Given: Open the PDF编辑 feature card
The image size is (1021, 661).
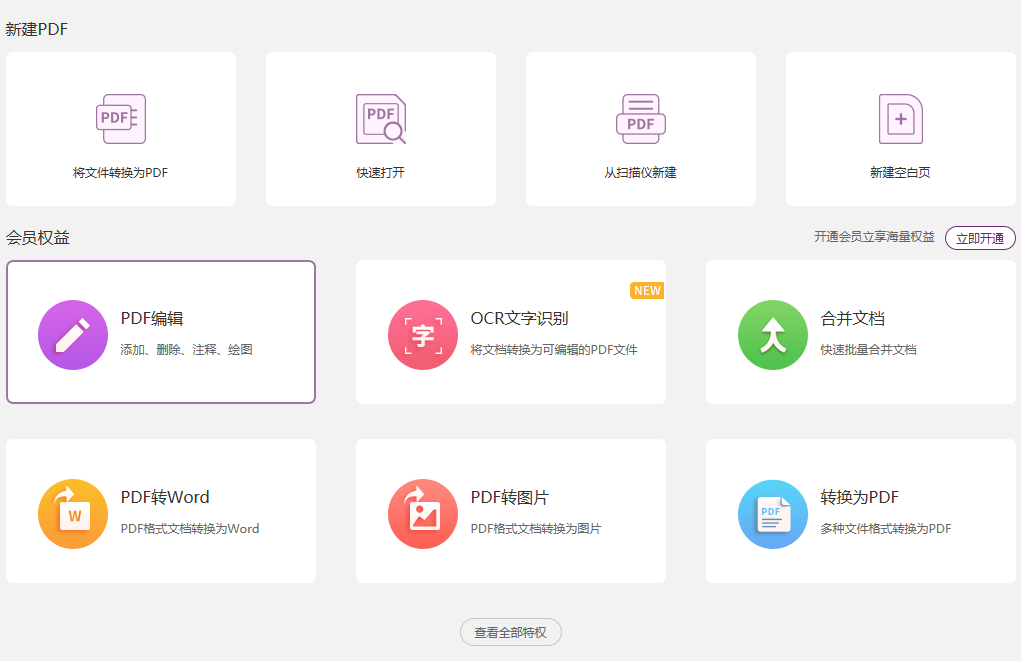Looking at the screenshot, I should pos(160,332).
